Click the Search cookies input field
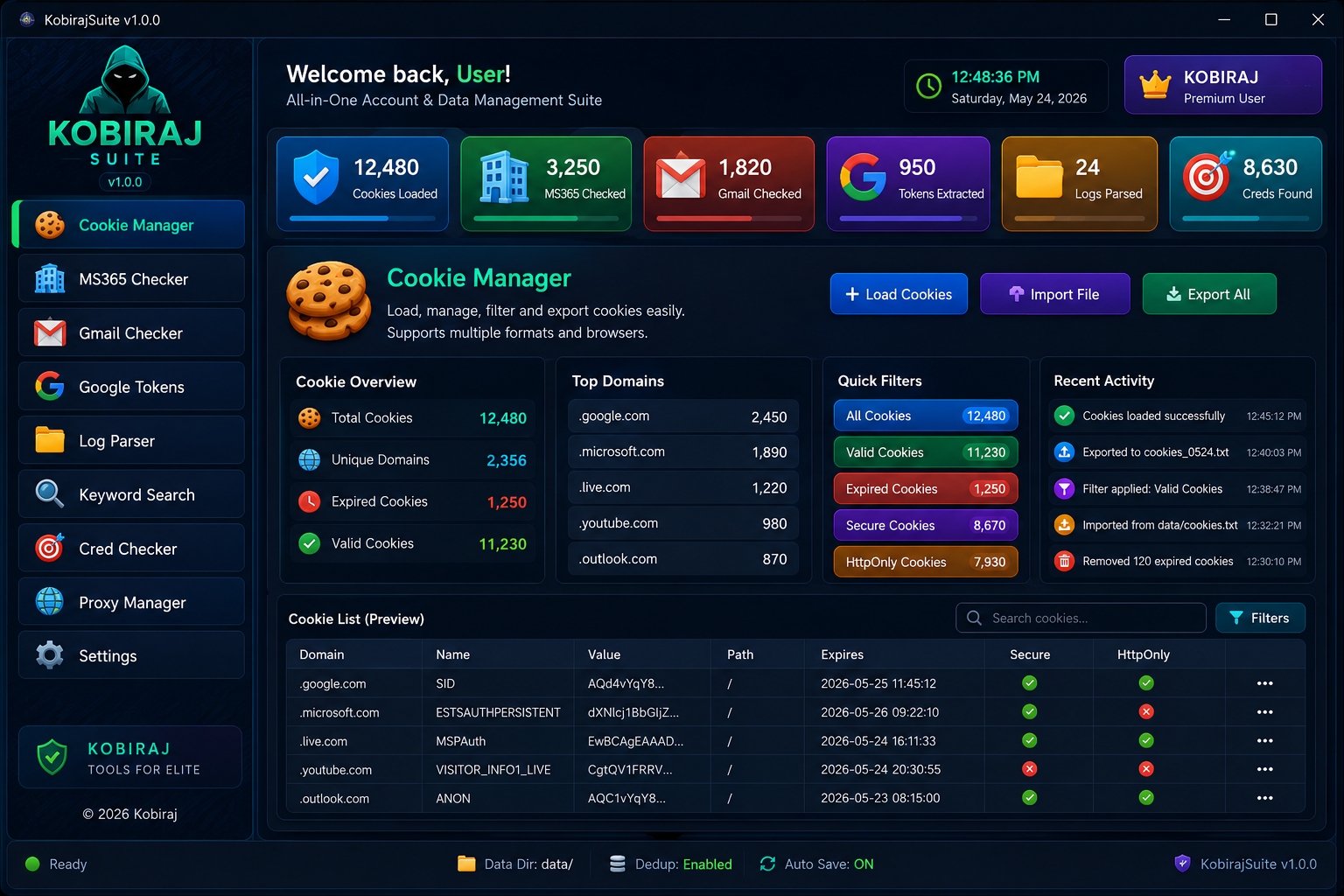The height and width of the screenshot is (896, 1344). coord(1081,618)
